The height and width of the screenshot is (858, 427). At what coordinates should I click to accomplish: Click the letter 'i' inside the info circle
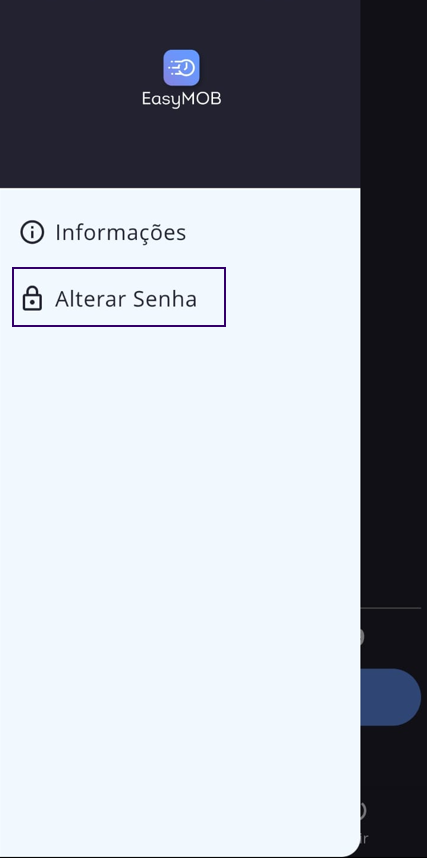32,233
